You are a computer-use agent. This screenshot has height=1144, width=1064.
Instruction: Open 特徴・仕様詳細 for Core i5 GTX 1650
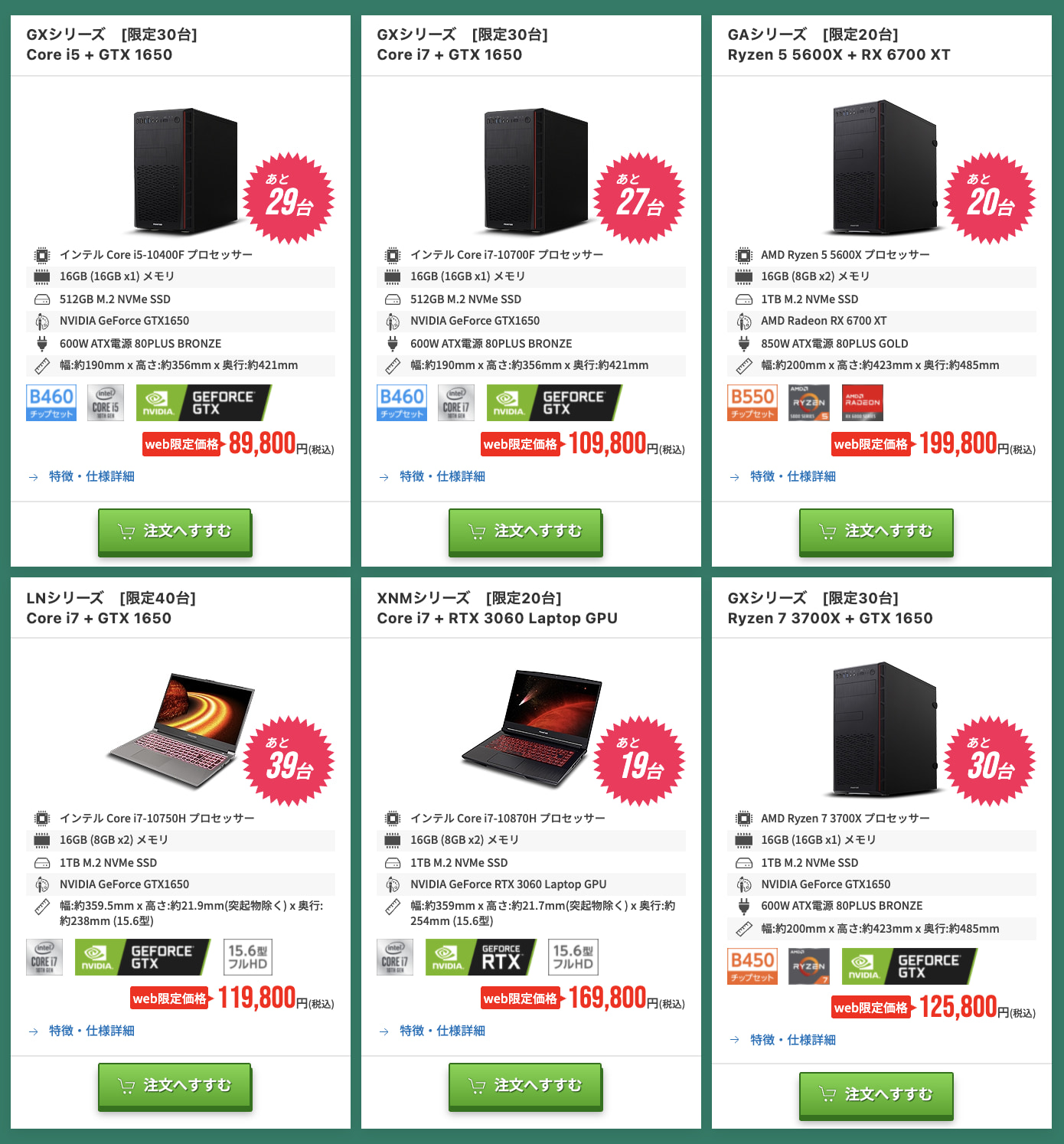coord(91,476)
